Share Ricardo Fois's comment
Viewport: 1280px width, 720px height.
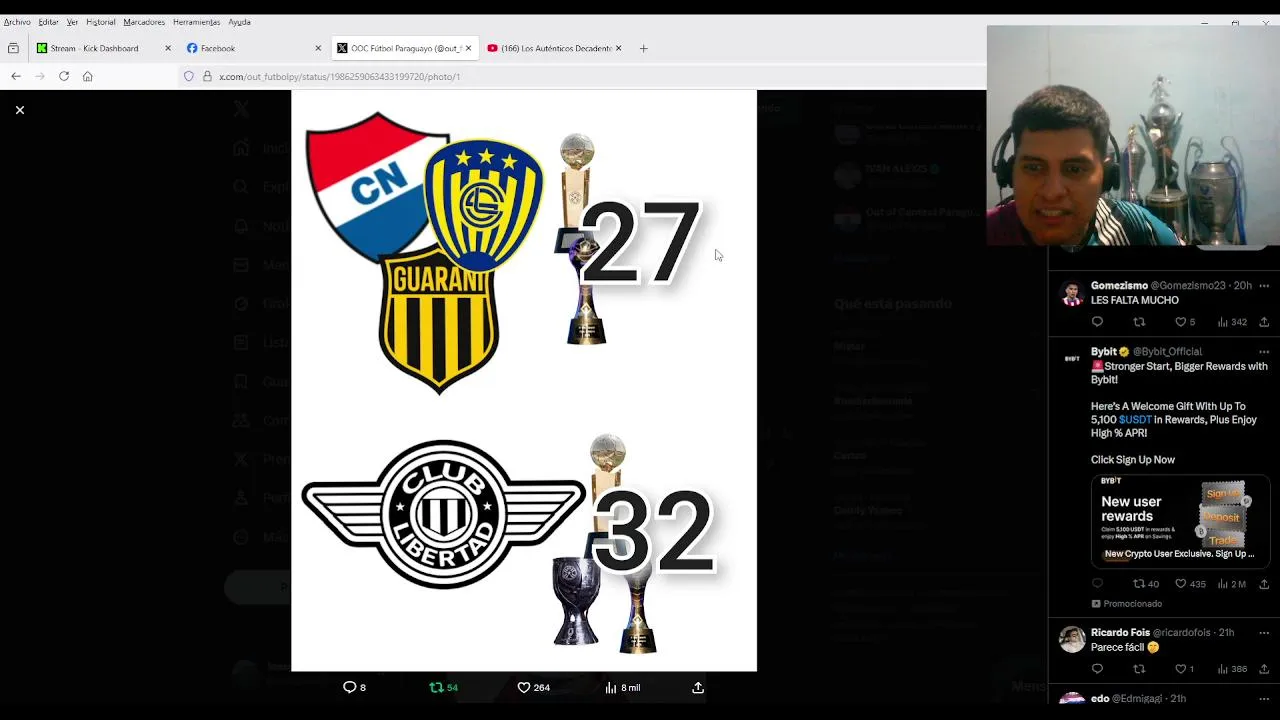pyautogui.click(x=1264, y=669)
